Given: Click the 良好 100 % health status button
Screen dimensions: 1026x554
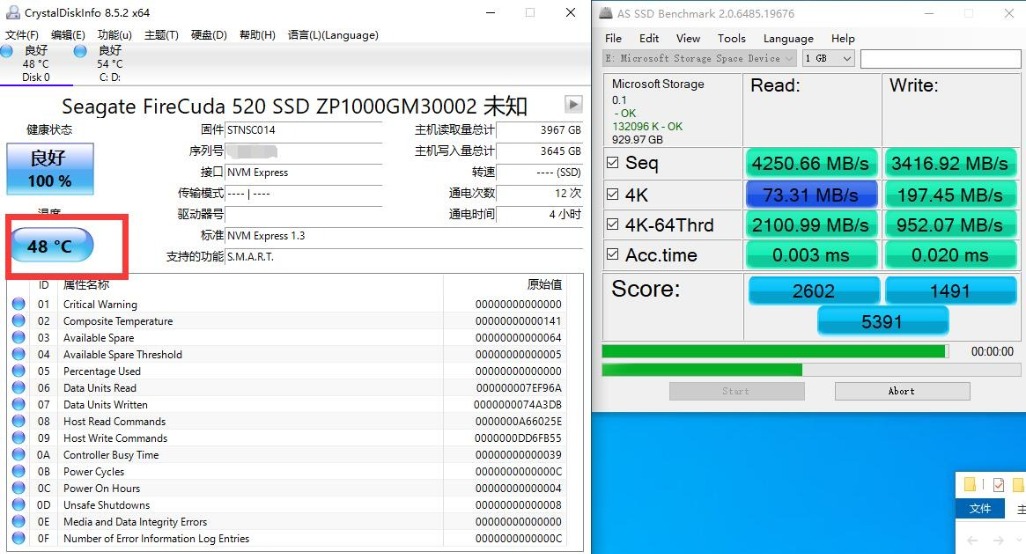Looking at the screenshot, I should (x=50, y=169).
